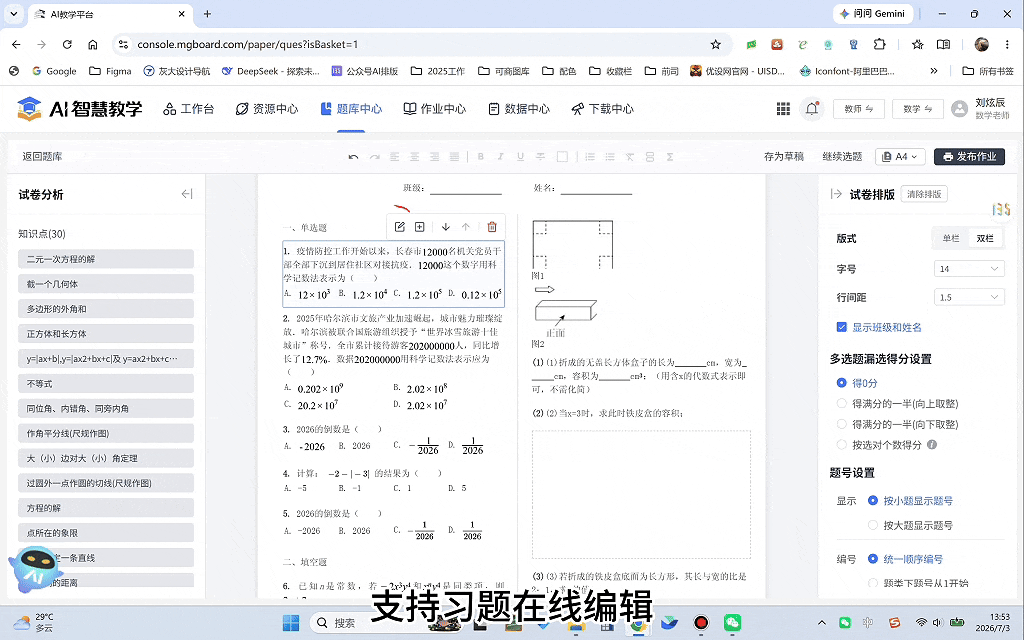
Task: Click the square border box icon
Action: click(x=562, y=157)
